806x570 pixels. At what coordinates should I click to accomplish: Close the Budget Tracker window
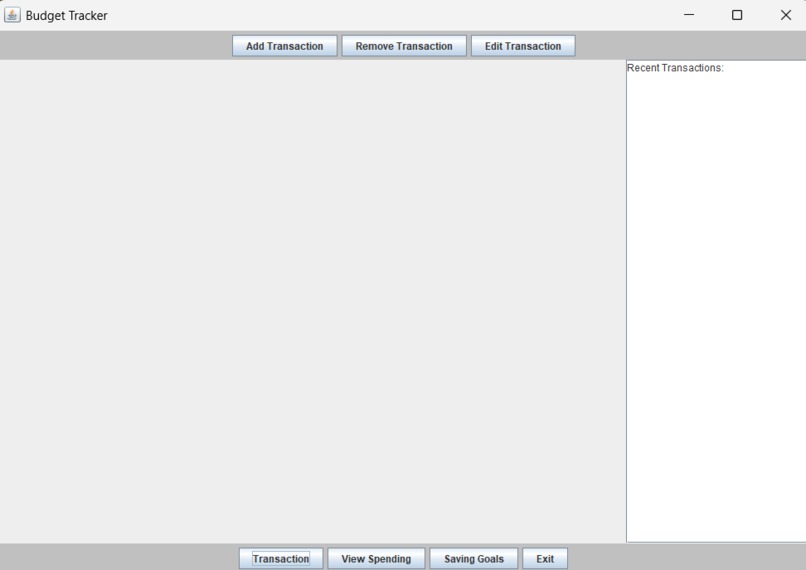tap(785, 15)
